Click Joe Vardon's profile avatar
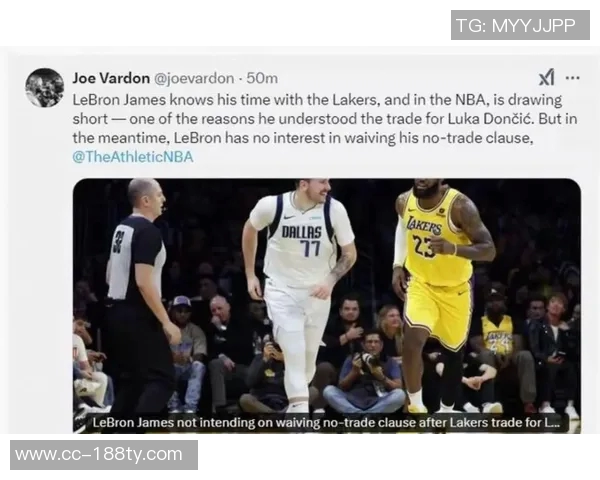Image resolution: width=600 pixels, height=480 pixels. (x=44, y=88)
